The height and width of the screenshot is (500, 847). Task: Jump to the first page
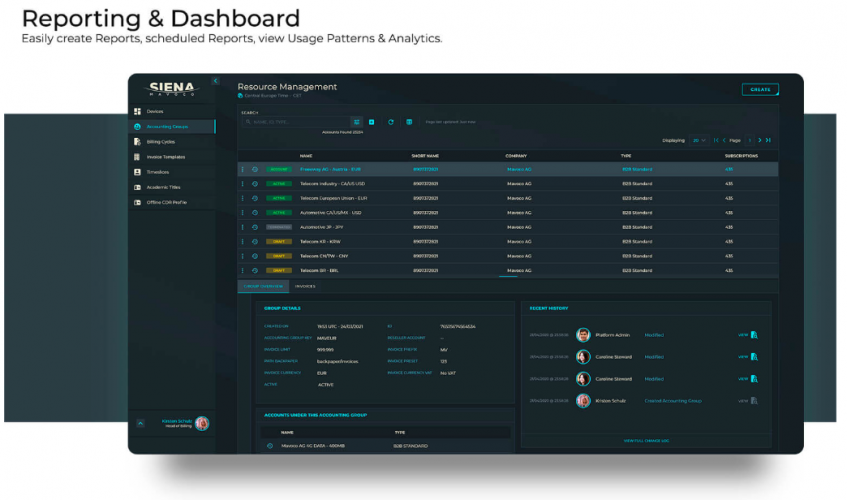pyautogui.click(x=716, y=140)
